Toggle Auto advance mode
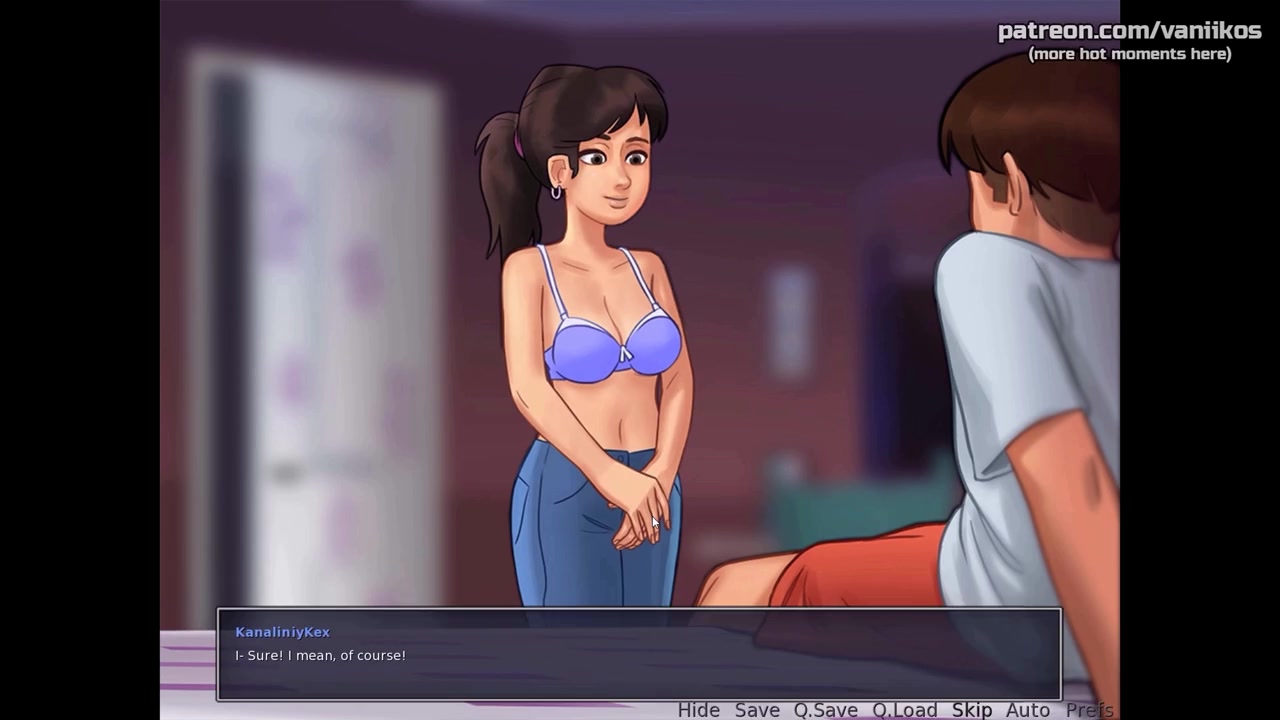The image size is (1280, 720). (1028, 710)
